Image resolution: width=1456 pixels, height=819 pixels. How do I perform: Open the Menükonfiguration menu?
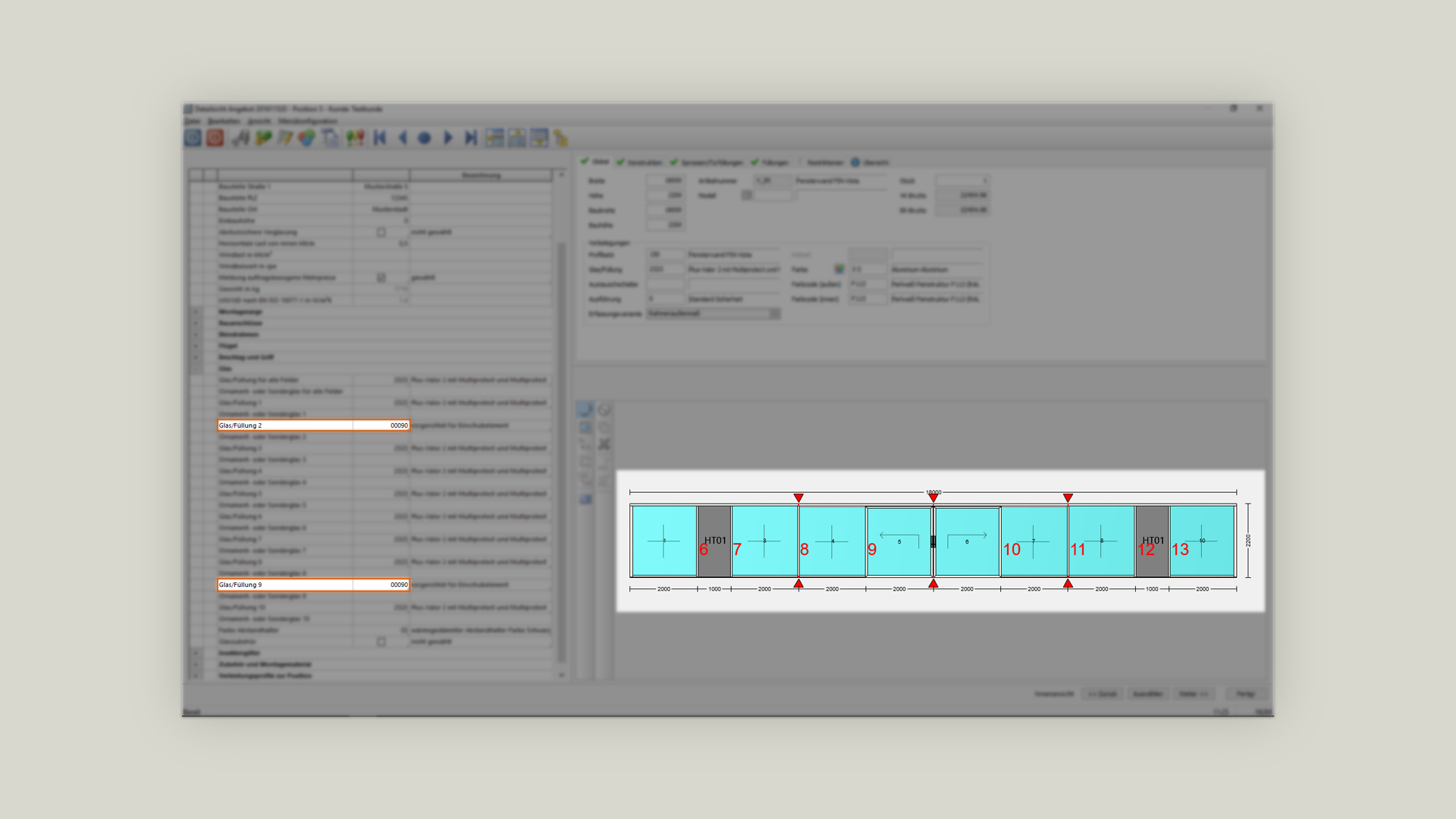click(x=307, y=121)
